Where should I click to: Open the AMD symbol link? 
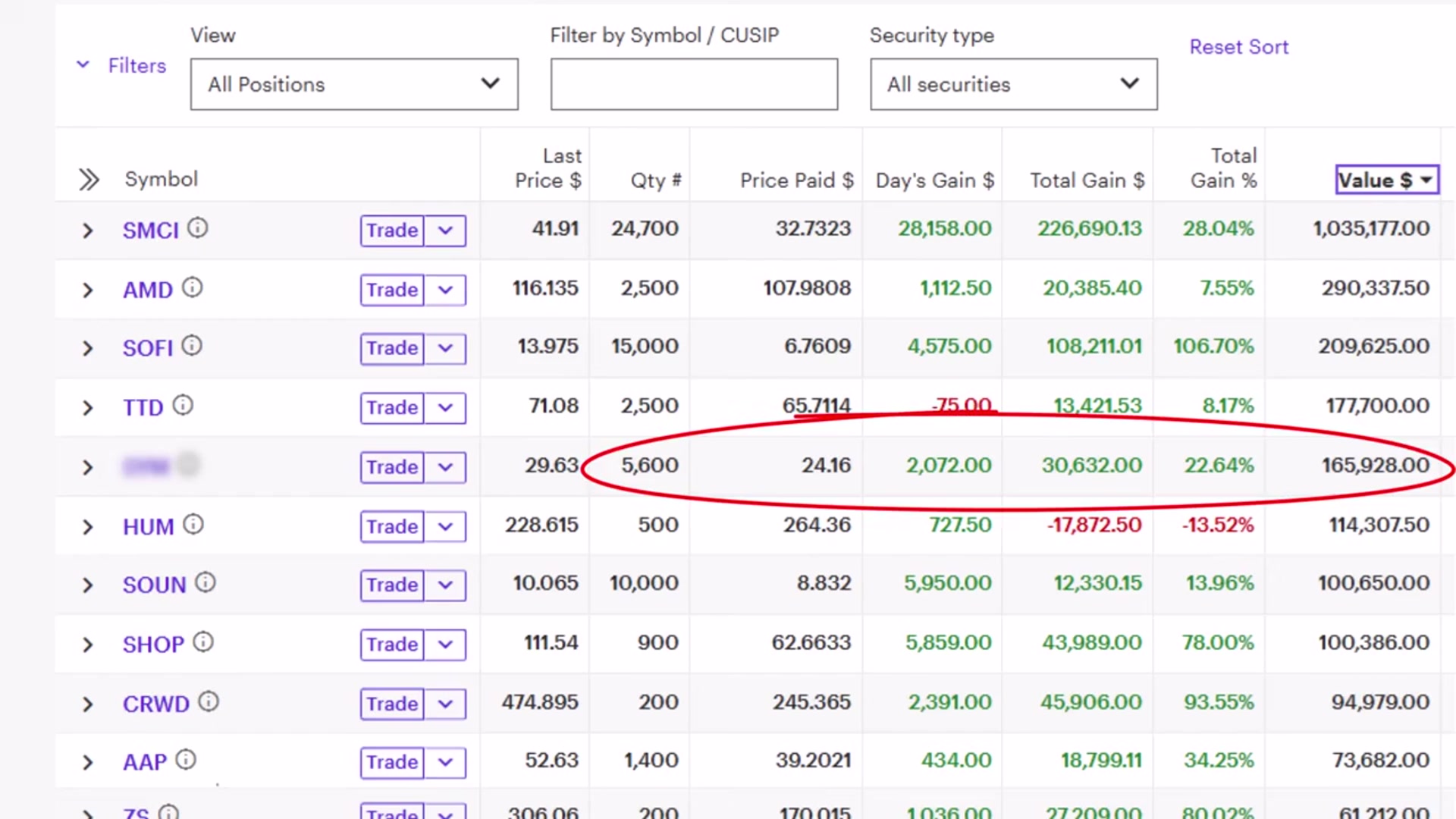pos(148,290)
